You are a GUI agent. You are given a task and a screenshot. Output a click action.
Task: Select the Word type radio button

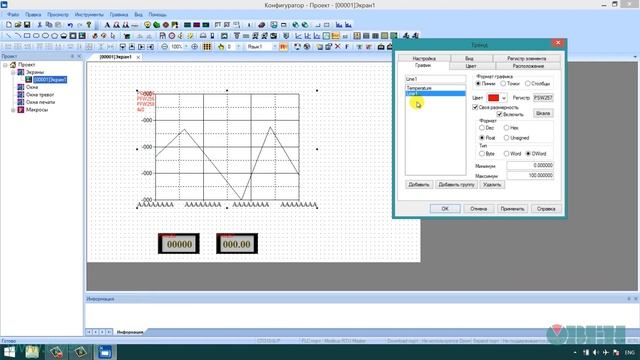click(506, 153)
